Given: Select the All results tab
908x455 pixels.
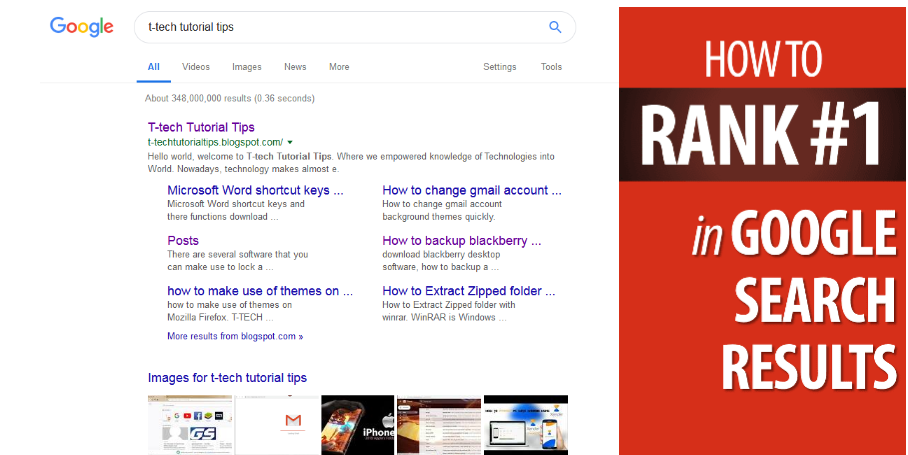Looking at the screenshot, I should click(153, 67).
